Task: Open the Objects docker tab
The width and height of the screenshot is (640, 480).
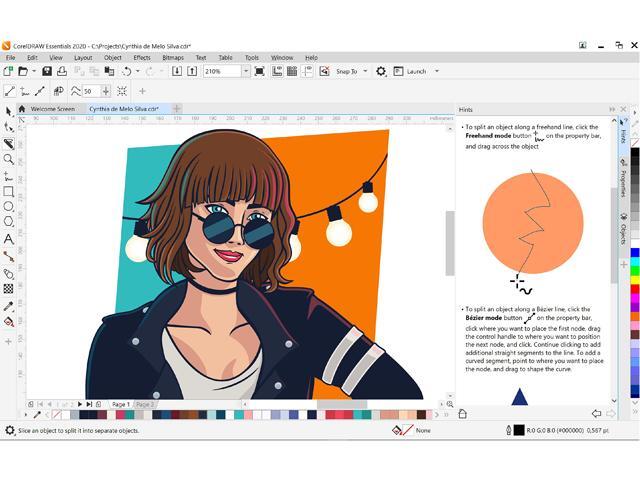Action: coord(623,230)
